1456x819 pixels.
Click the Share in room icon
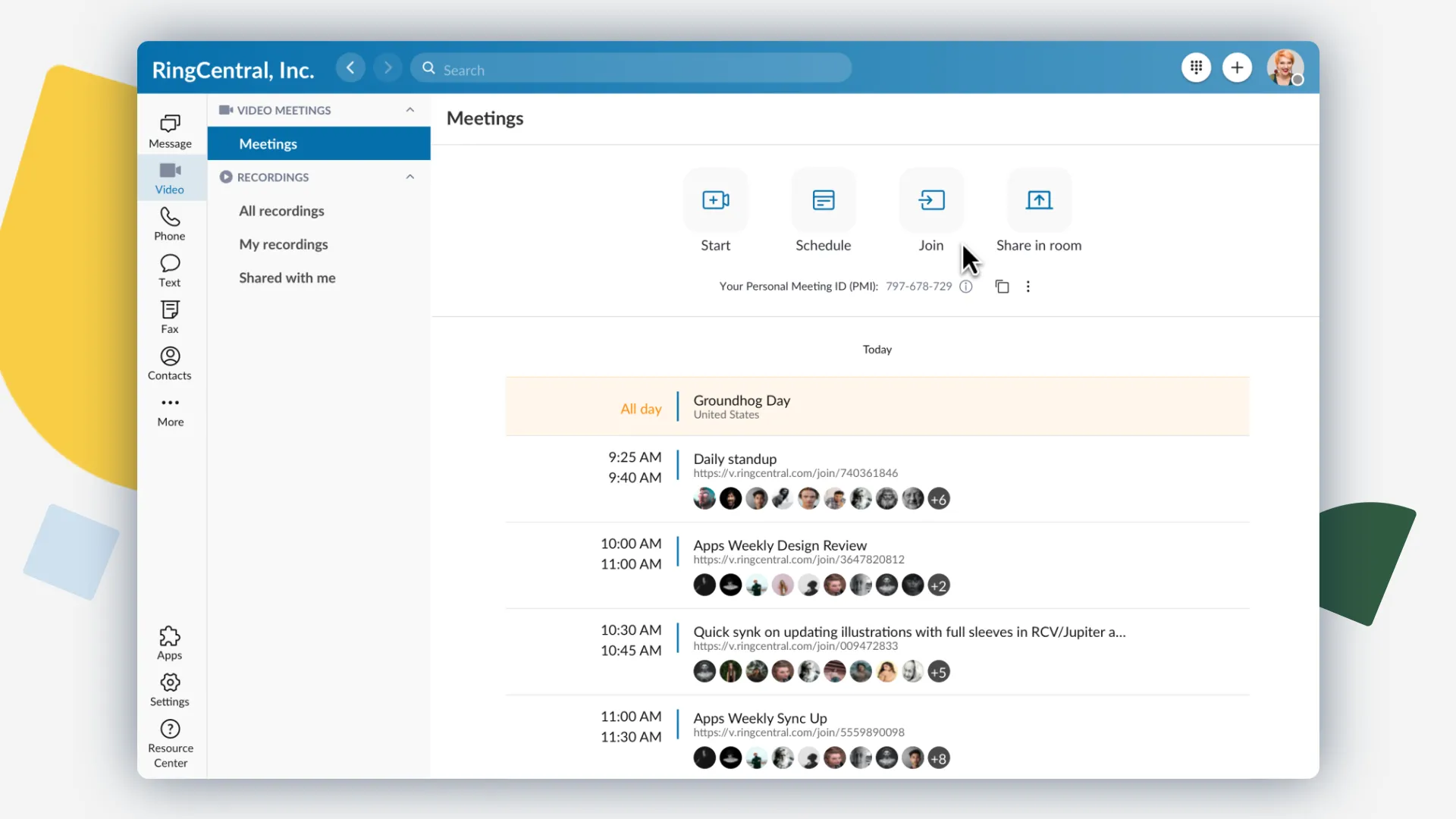[x=1038, y=200]
